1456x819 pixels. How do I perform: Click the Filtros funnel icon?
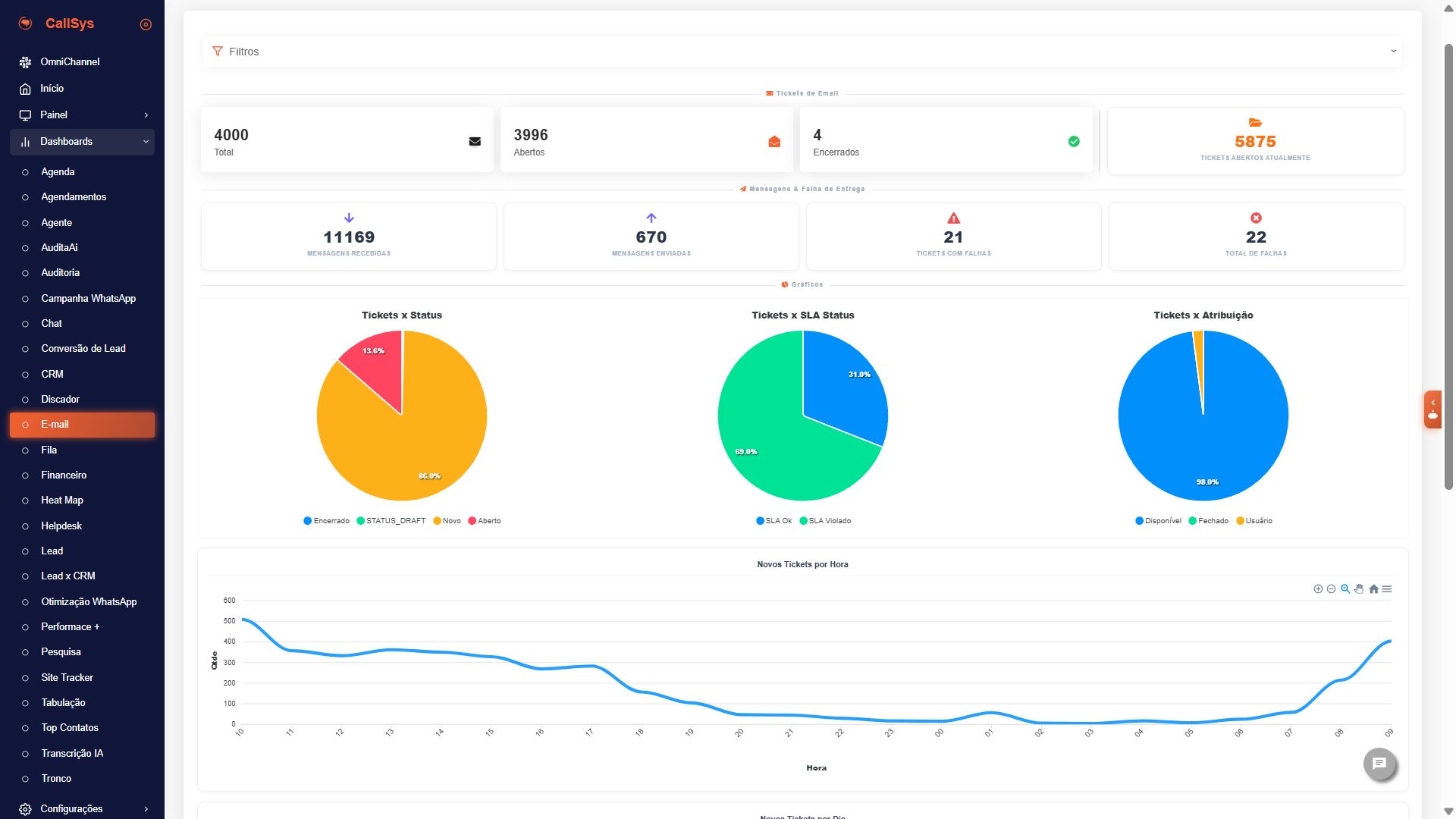[x=218, y=52]
